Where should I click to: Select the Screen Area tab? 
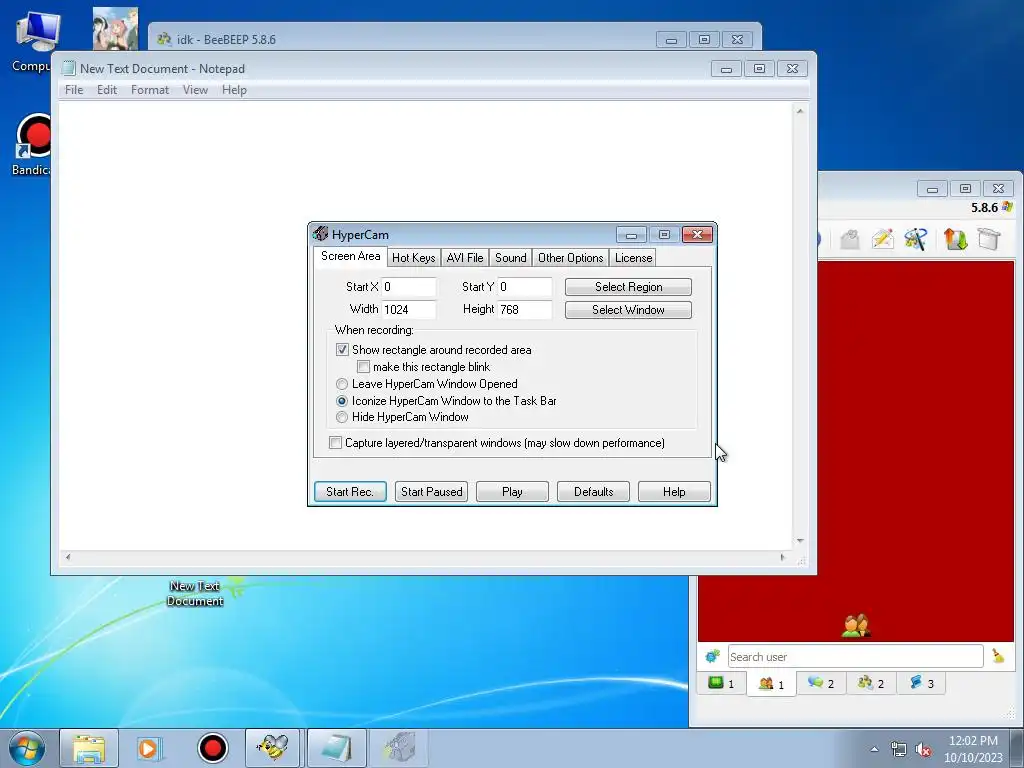351,256
